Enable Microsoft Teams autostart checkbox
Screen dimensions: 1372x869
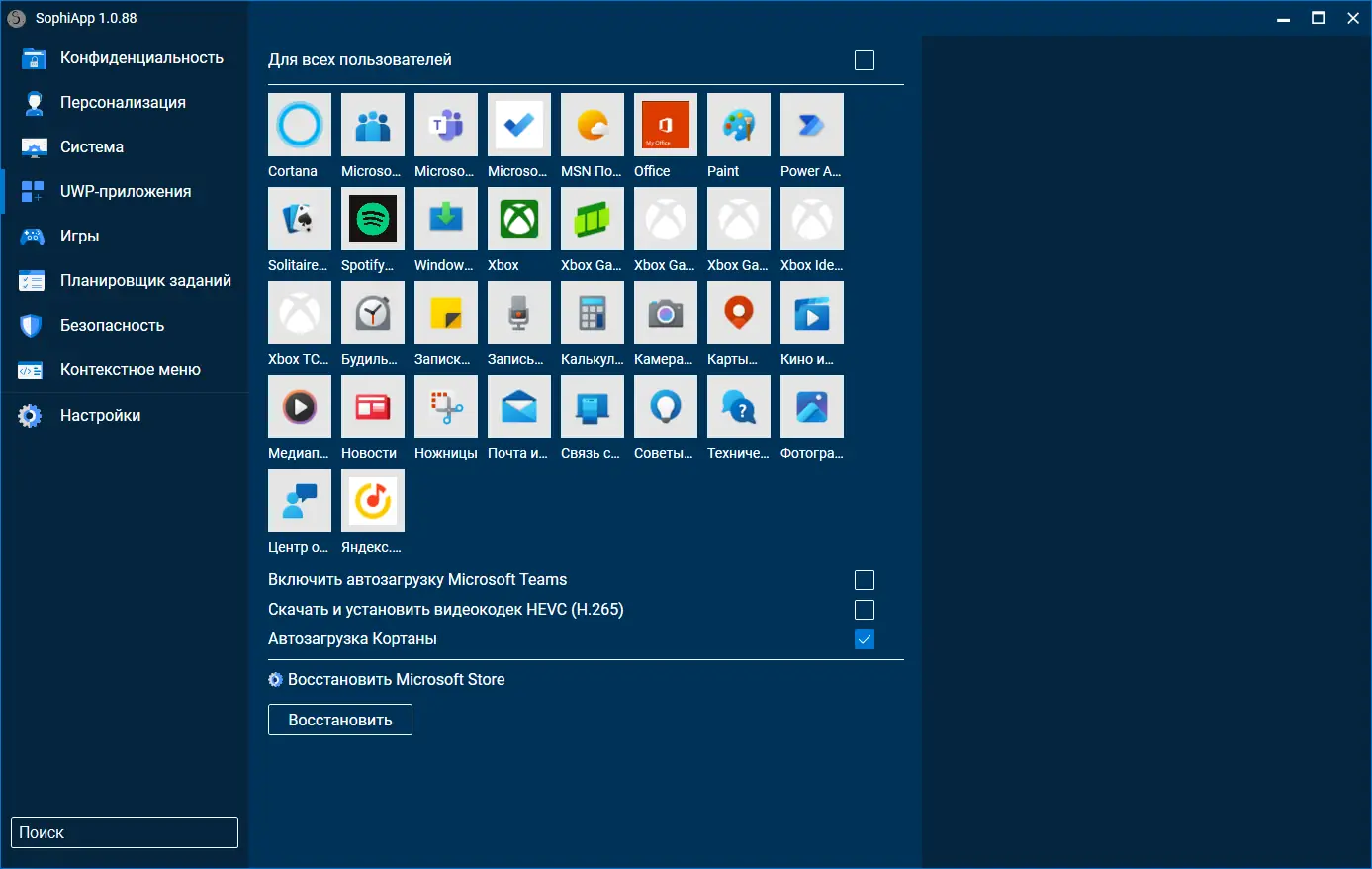click(x=865, y=580)
